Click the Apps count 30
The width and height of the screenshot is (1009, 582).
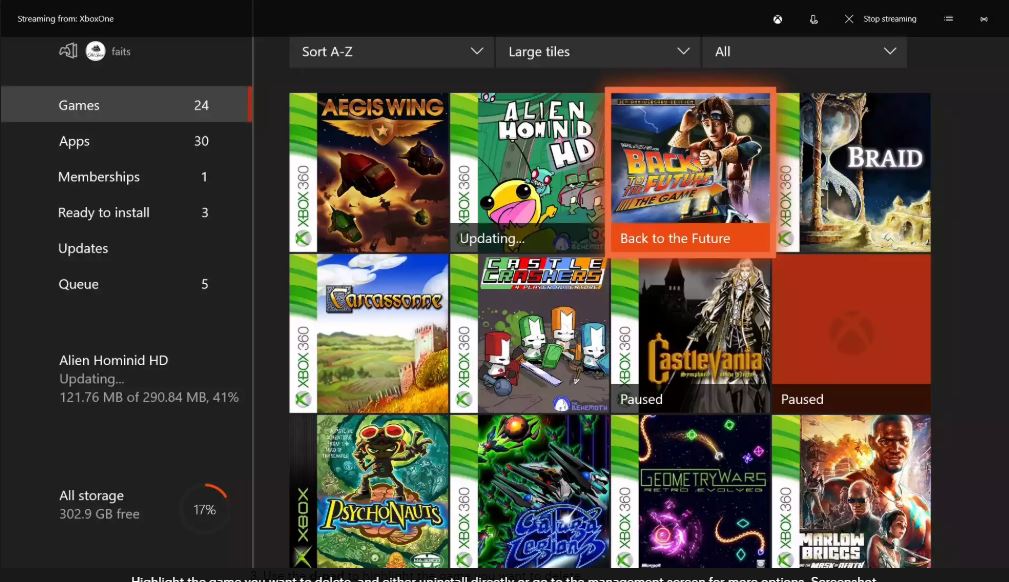tap(201, 141)
